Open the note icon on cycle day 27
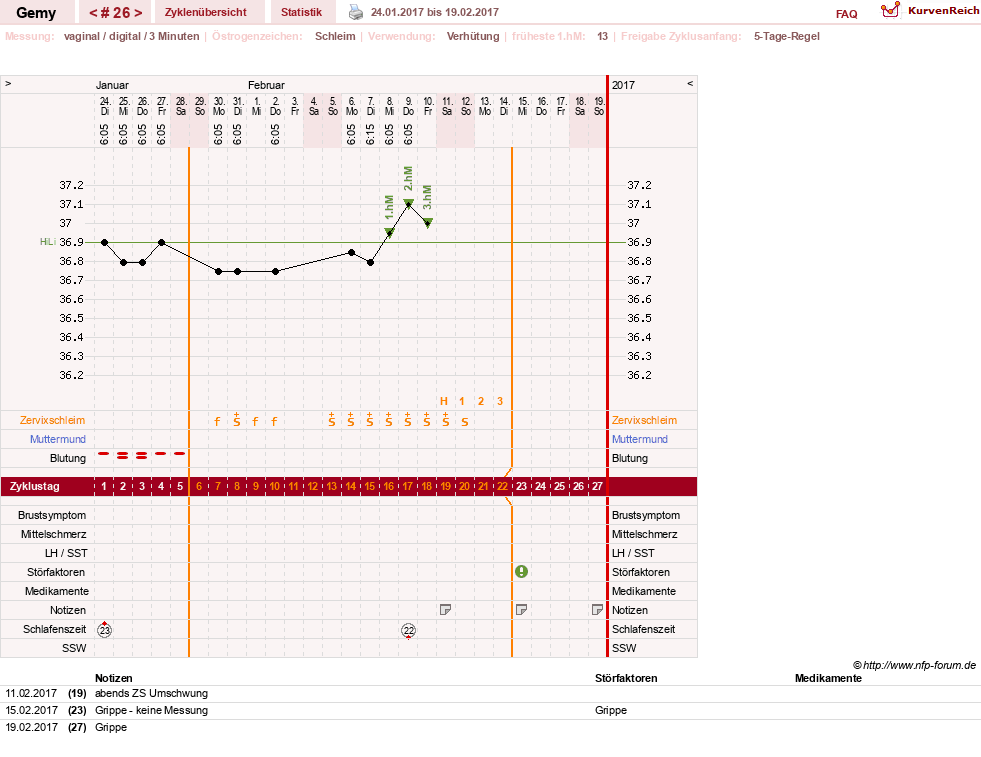Viewport: 981px width, 757px height. tap(597, 609)
